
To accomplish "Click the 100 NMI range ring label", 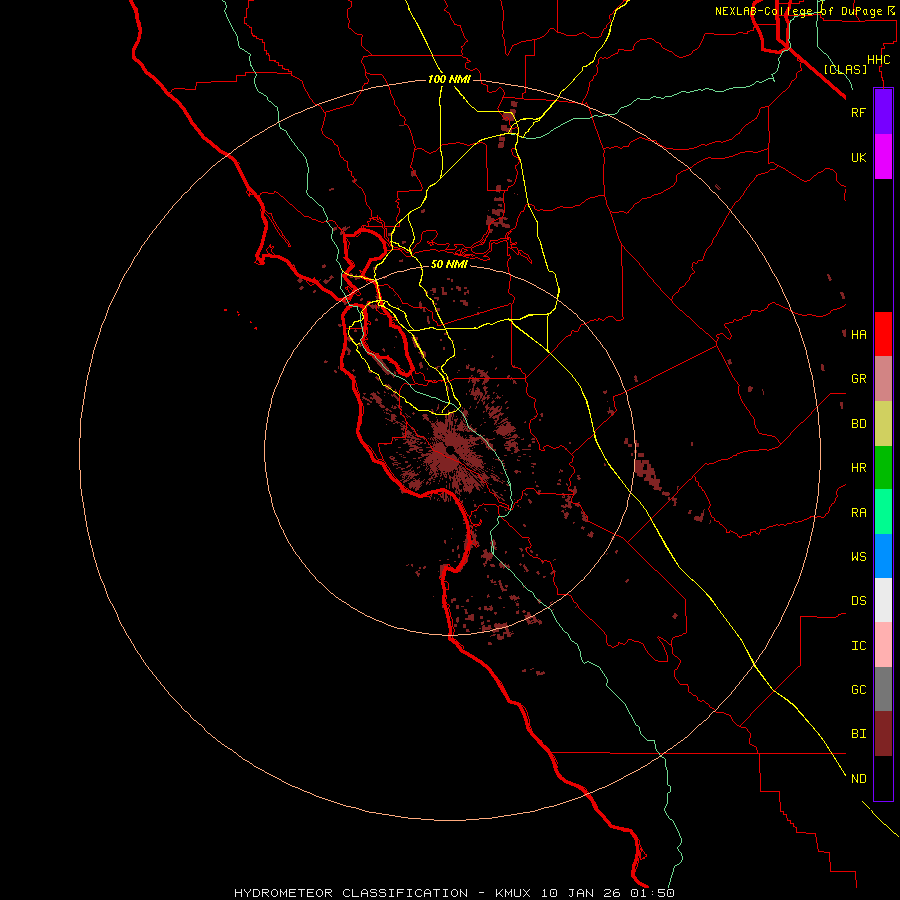I will pos(449,79).
